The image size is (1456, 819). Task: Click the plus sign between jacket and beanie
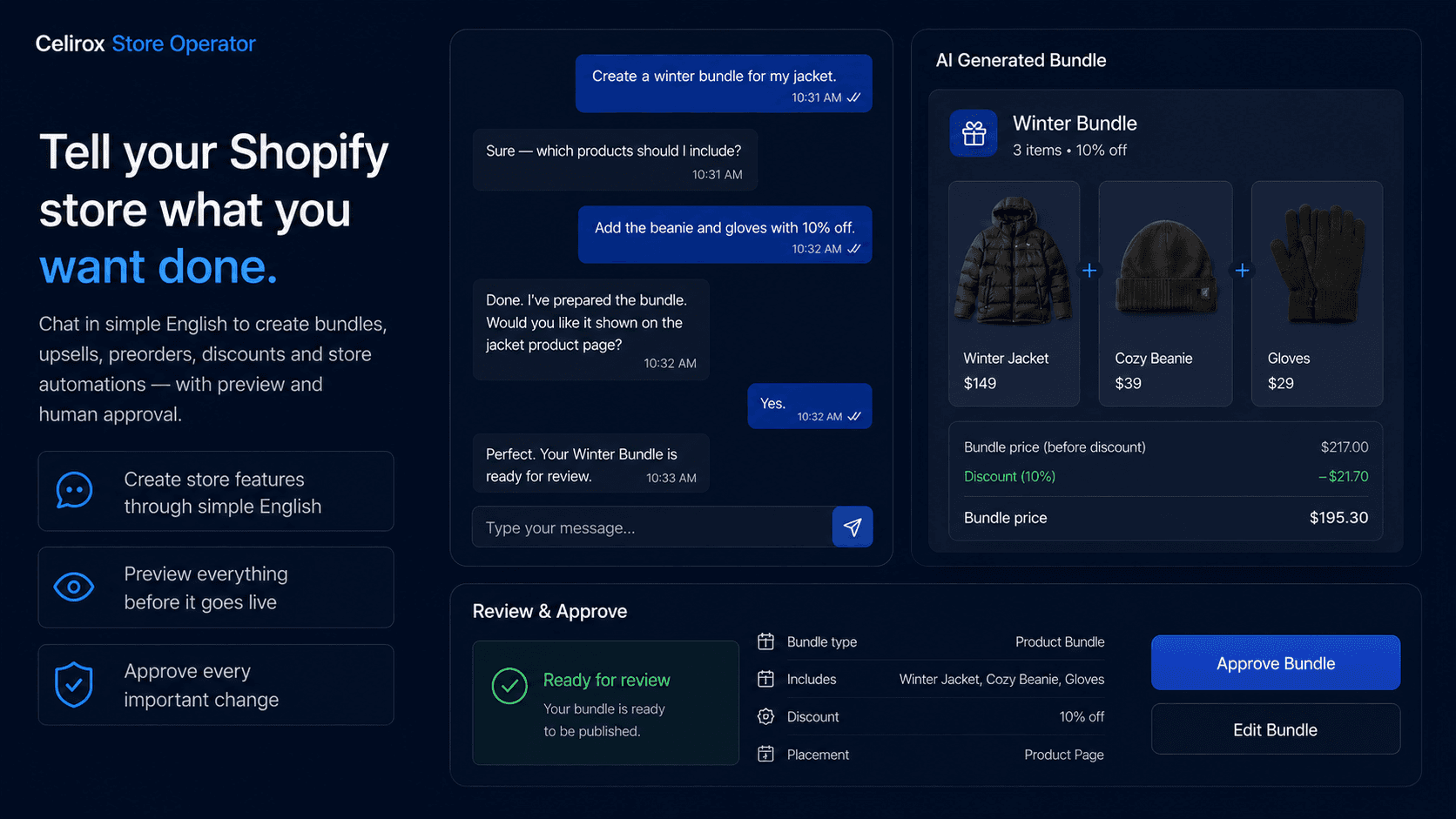(x=1089, y=271)
